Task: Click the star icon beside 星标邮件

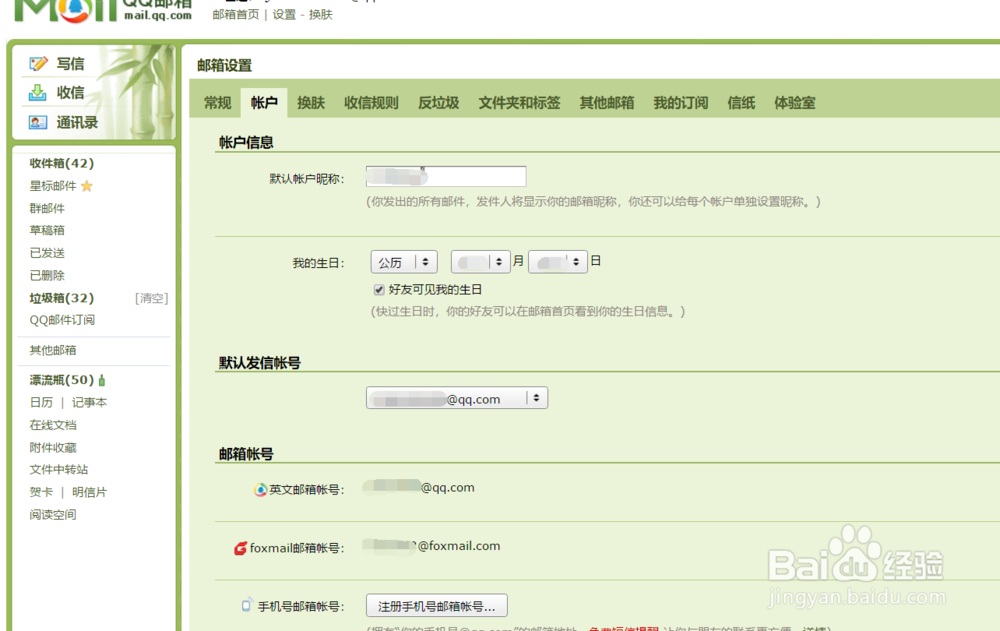Action: pyautogui.click(x=87, y=186)
